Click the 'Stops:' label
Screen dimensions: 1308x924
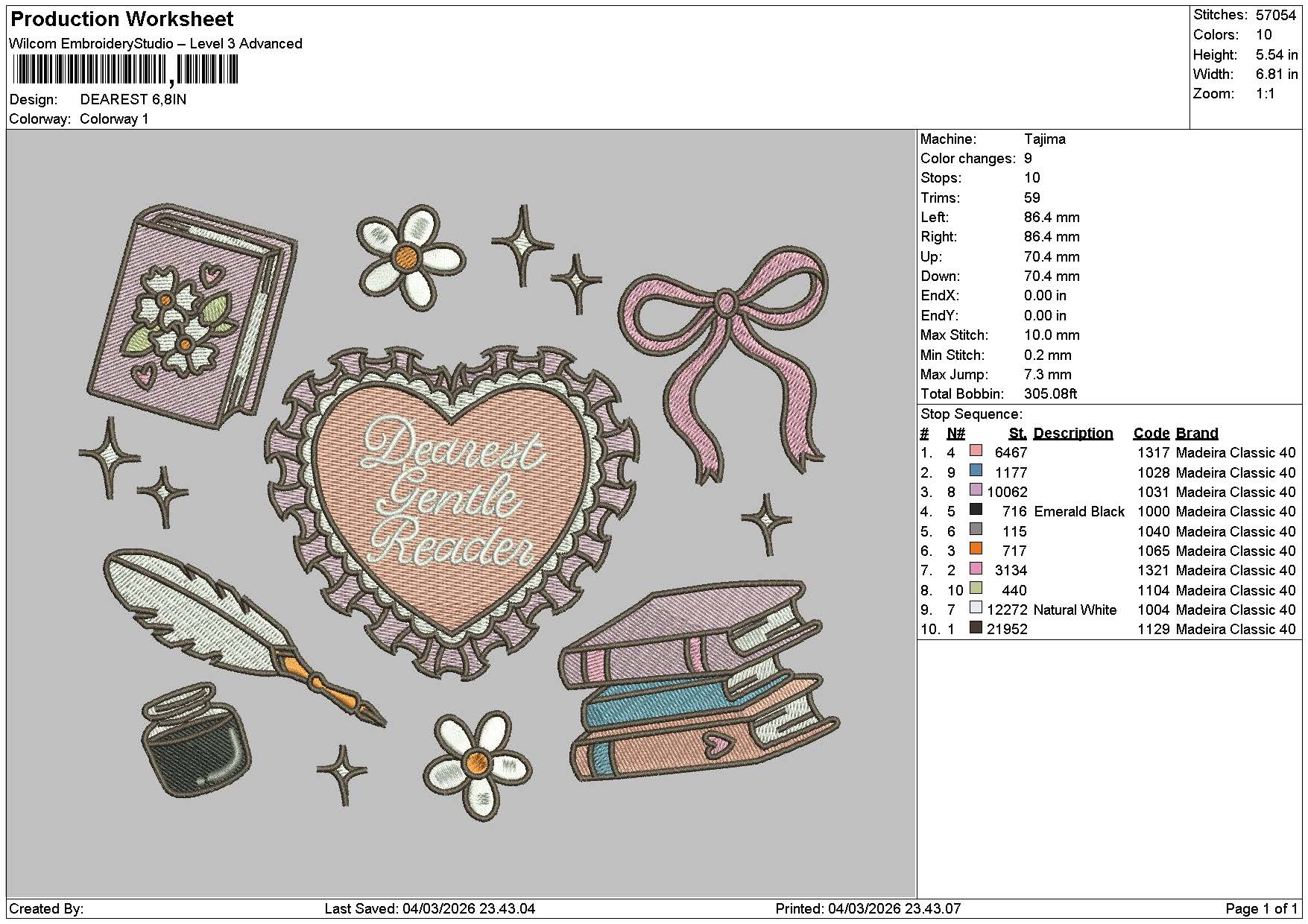[x=941, y=178]
